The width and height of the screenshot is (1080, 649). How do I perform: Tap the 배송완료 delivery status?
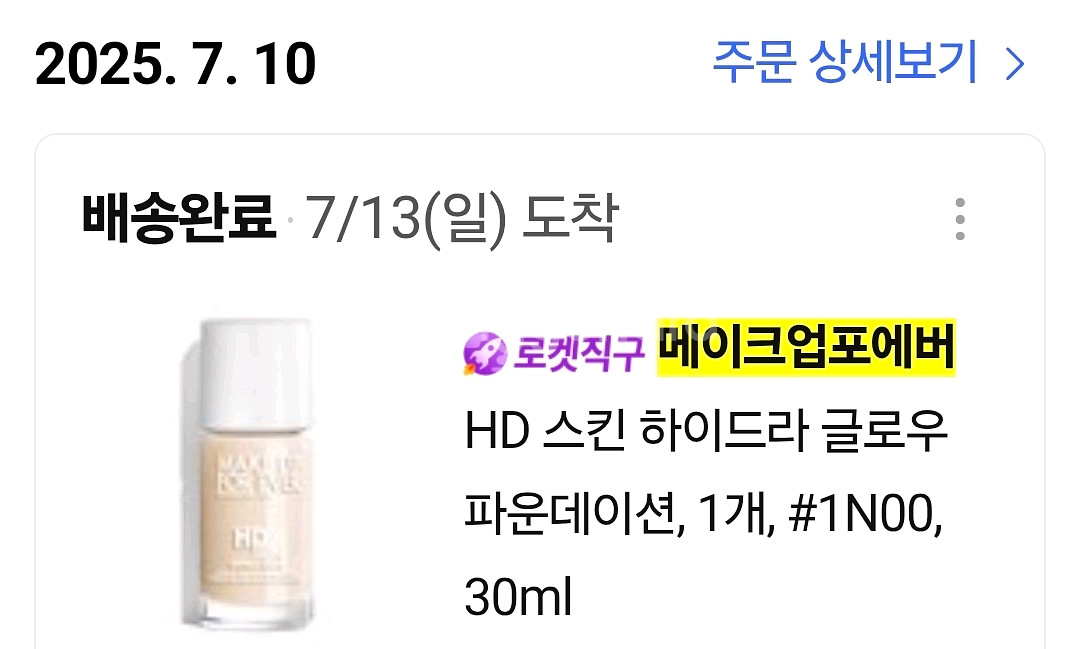(179, 218)
